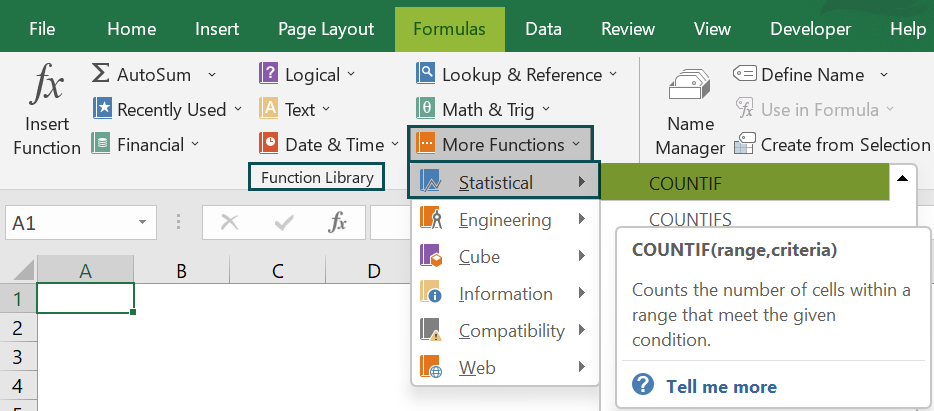Screen dimensions: 934x411
Task: Switch to the Page Layout tab
Action: click(326, 29)
